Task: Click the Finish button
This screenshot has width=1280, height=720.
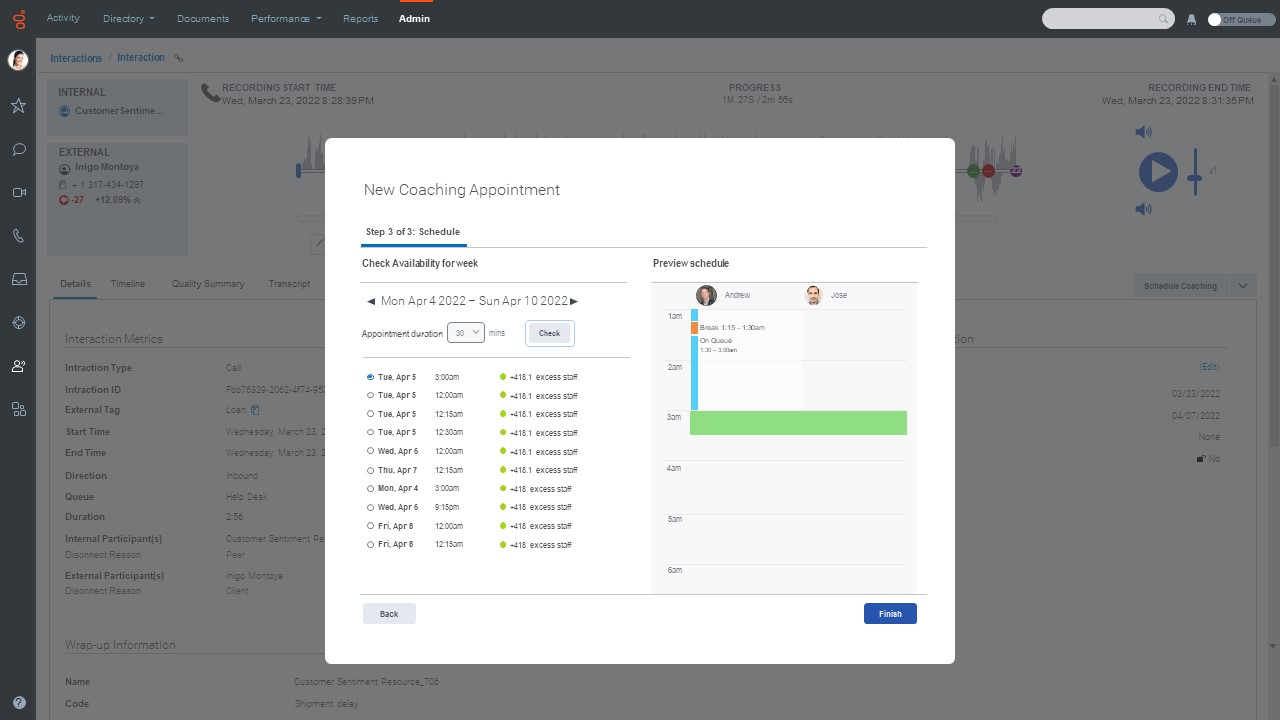Action: pyautogui.click(x=890, y=614)
